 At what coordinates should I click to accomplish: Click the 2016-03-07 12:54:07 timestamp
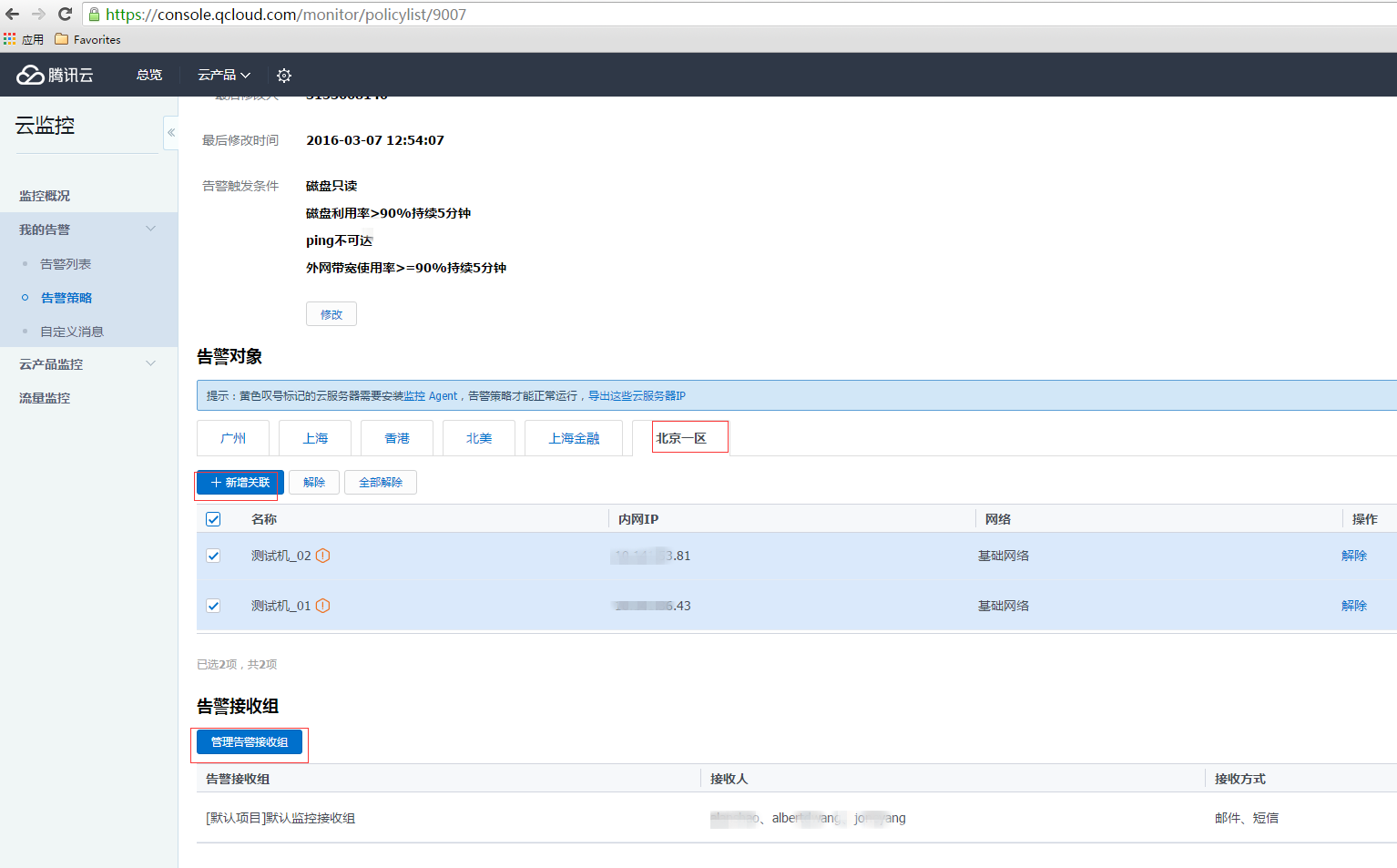tap(375, 140)
